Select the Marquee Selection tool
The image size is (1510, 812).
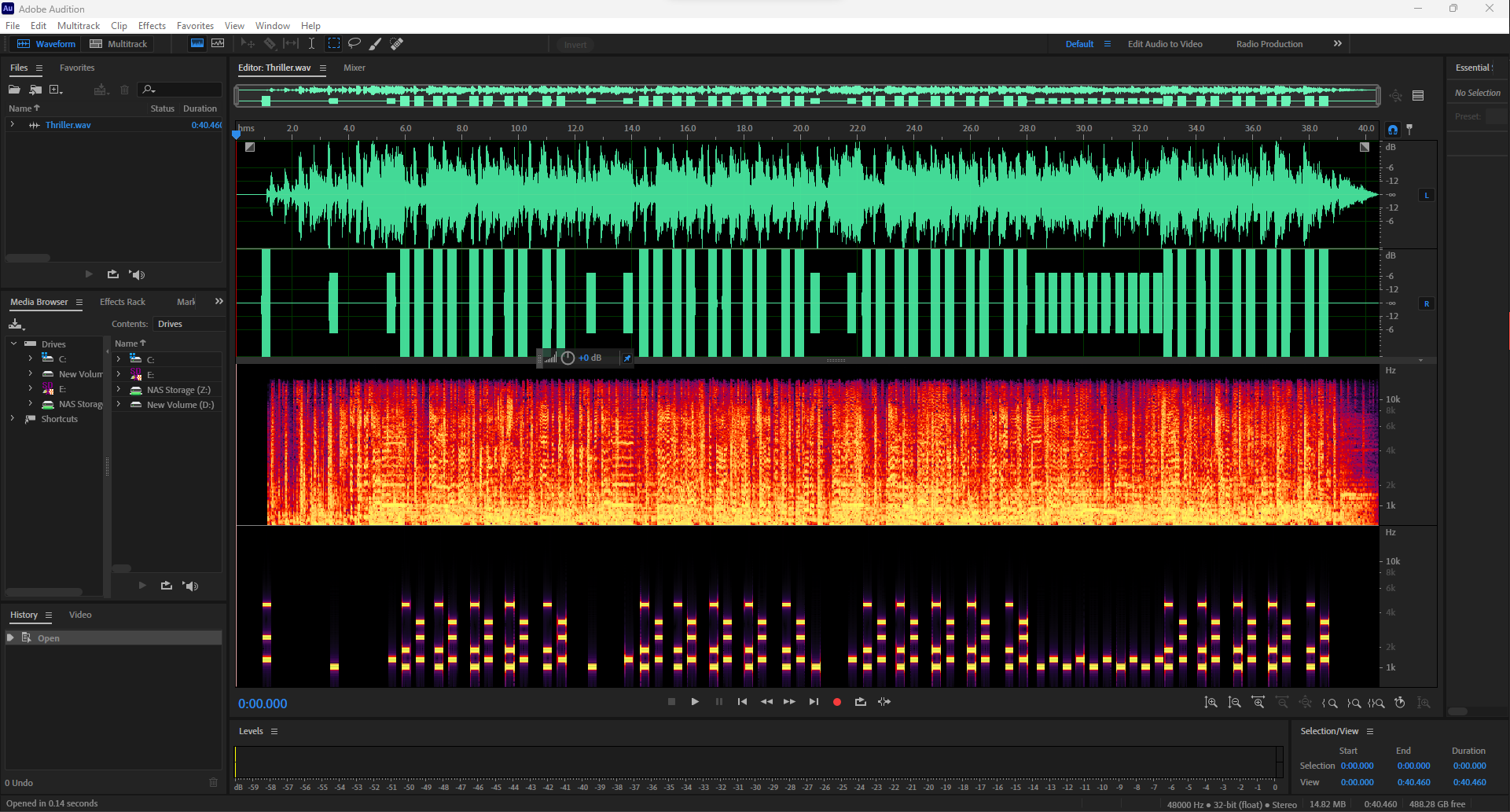pyautogui.click(x=333, y=43)
